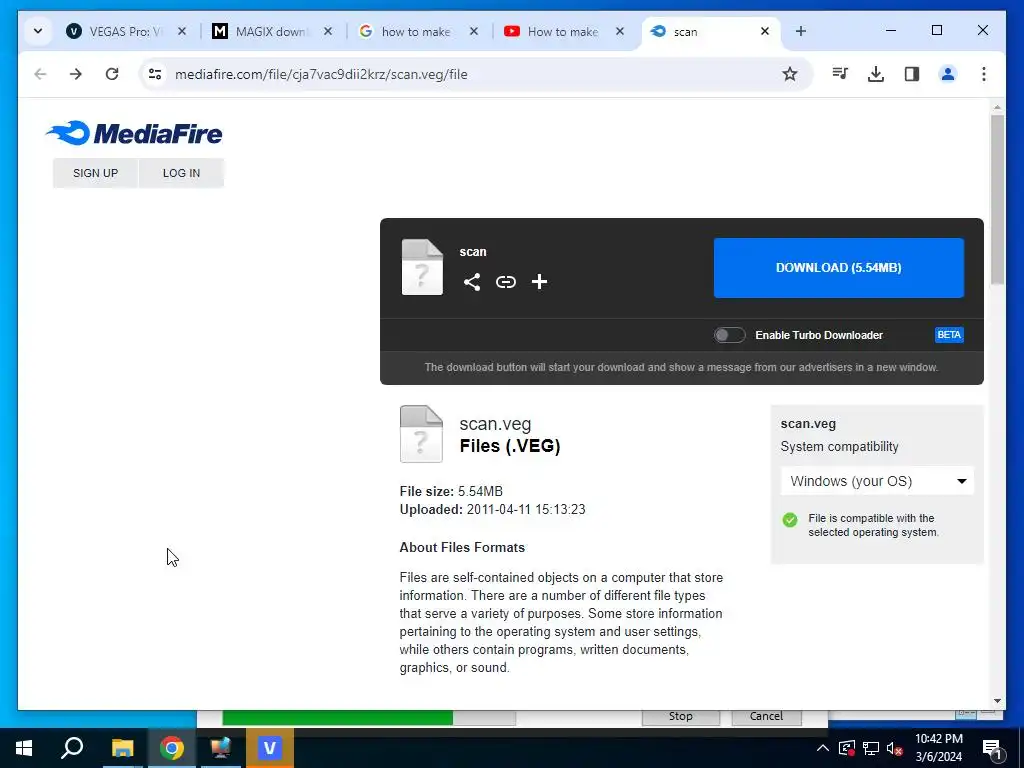
Task: Click the scan.veg System compatibility title
Action: (808, 423)
